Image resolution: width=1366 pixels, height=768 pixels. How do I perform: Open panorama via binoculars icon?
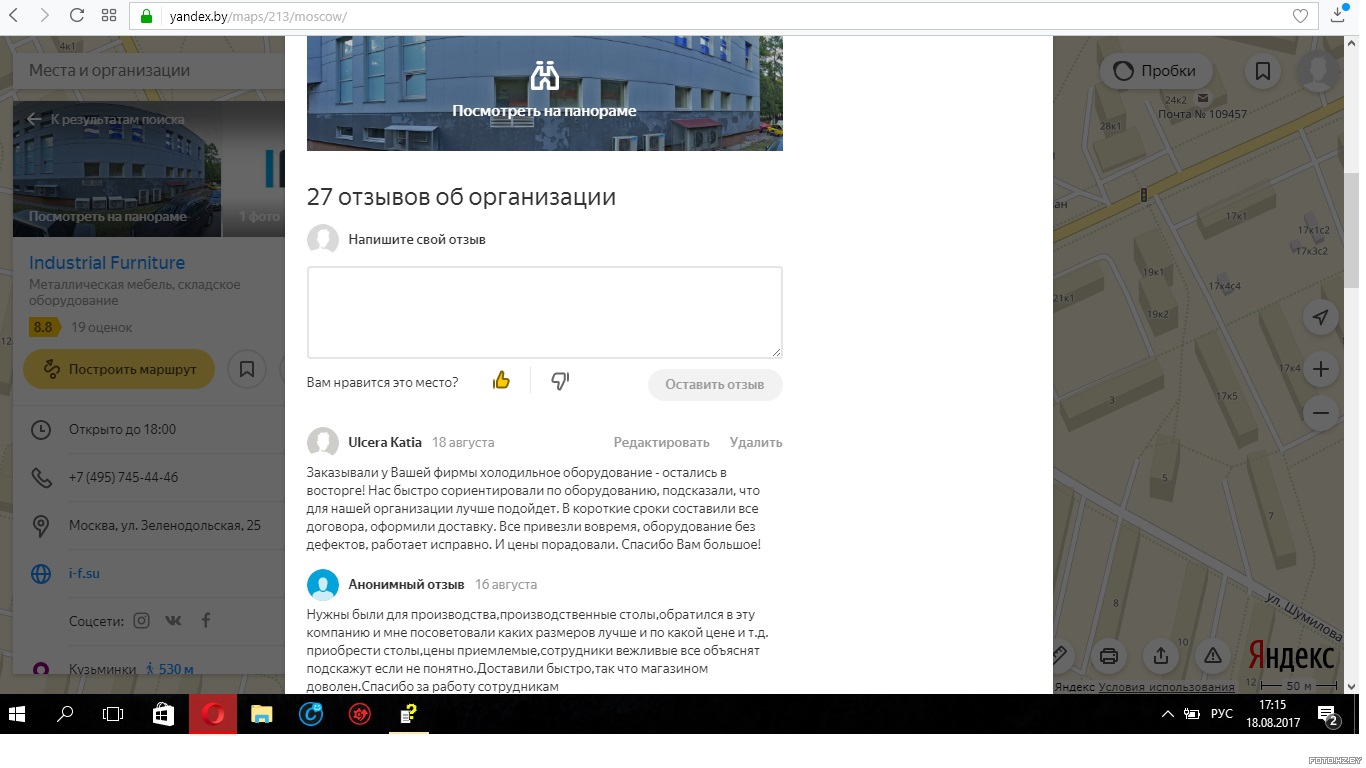(x=544, y=76)
